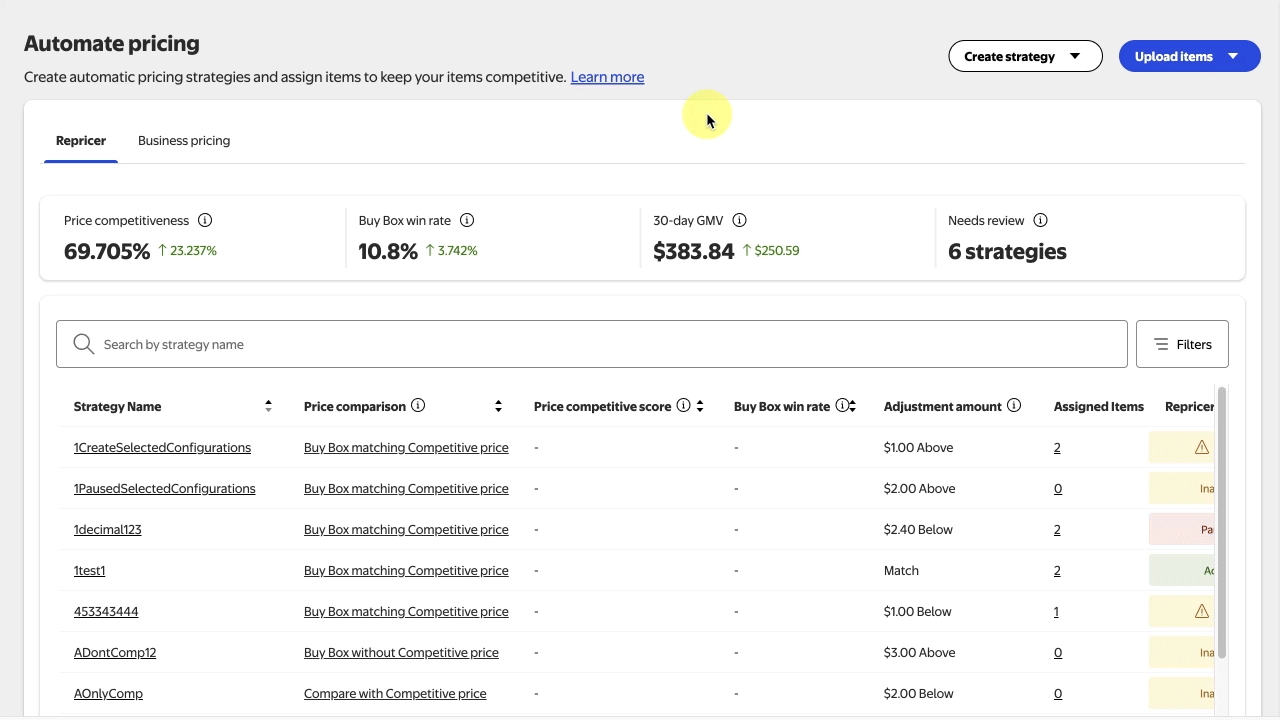Open strategy 1decimal123
Image resolution: width=1280 pixels, height=720 pixels.
point(108,529)
